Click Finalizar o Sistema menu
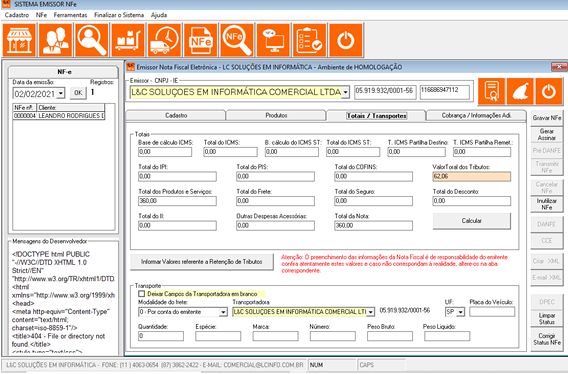Screen dimensions: 568x374 [x=119, y=15]
